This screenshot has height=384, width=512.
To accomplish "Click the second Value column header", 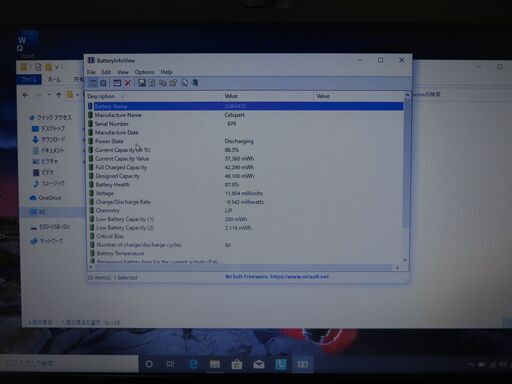I will 358,96.
